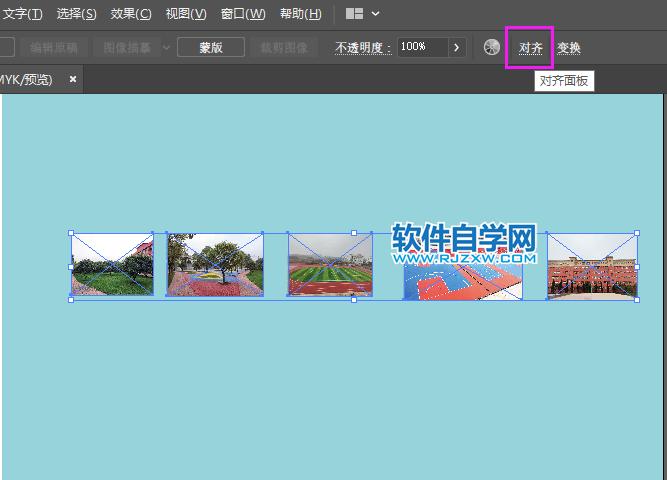Select the green football field photo
This screenshot has width=667, height=480.
coord(330,264)
